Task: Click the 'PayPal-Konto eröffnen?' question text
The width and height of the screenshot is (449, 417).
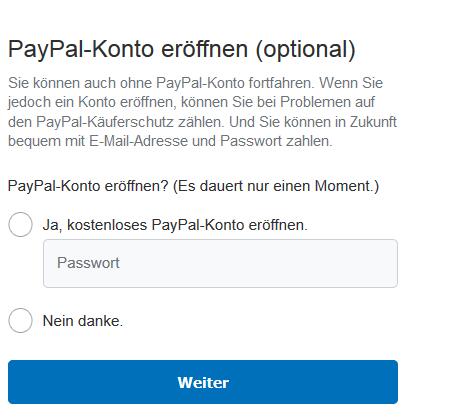Action: pyautogui.click(x=88, y=186)
